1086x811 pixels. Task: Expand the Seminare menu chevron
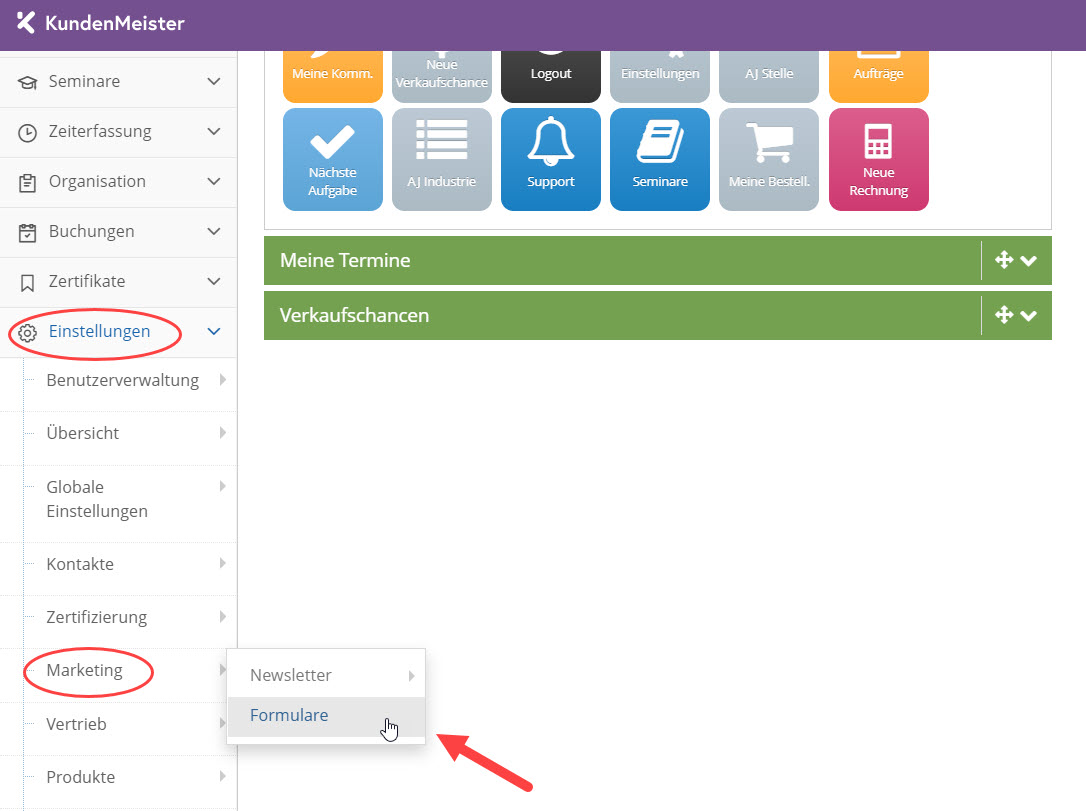pos(214,81)
